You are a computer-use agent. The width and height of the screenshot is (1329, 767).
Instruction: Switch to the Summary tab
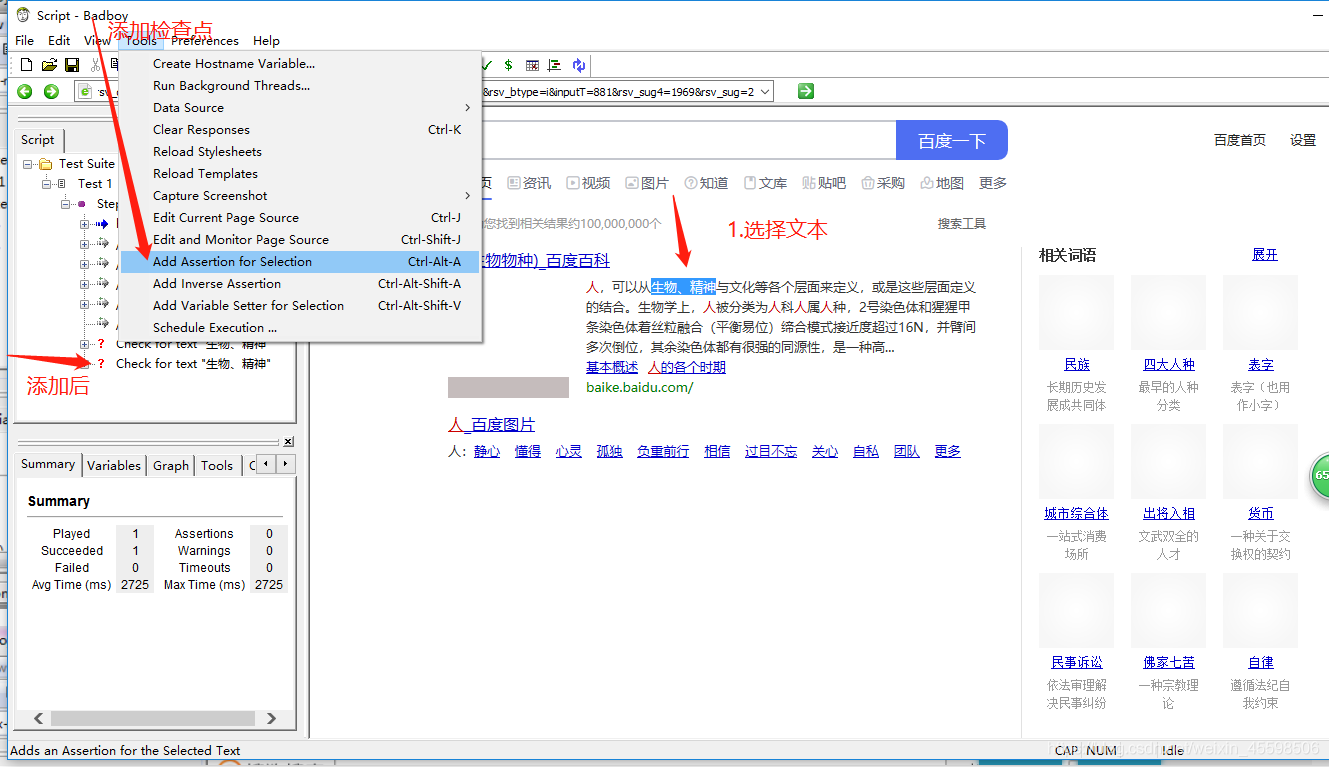point(48,464)
